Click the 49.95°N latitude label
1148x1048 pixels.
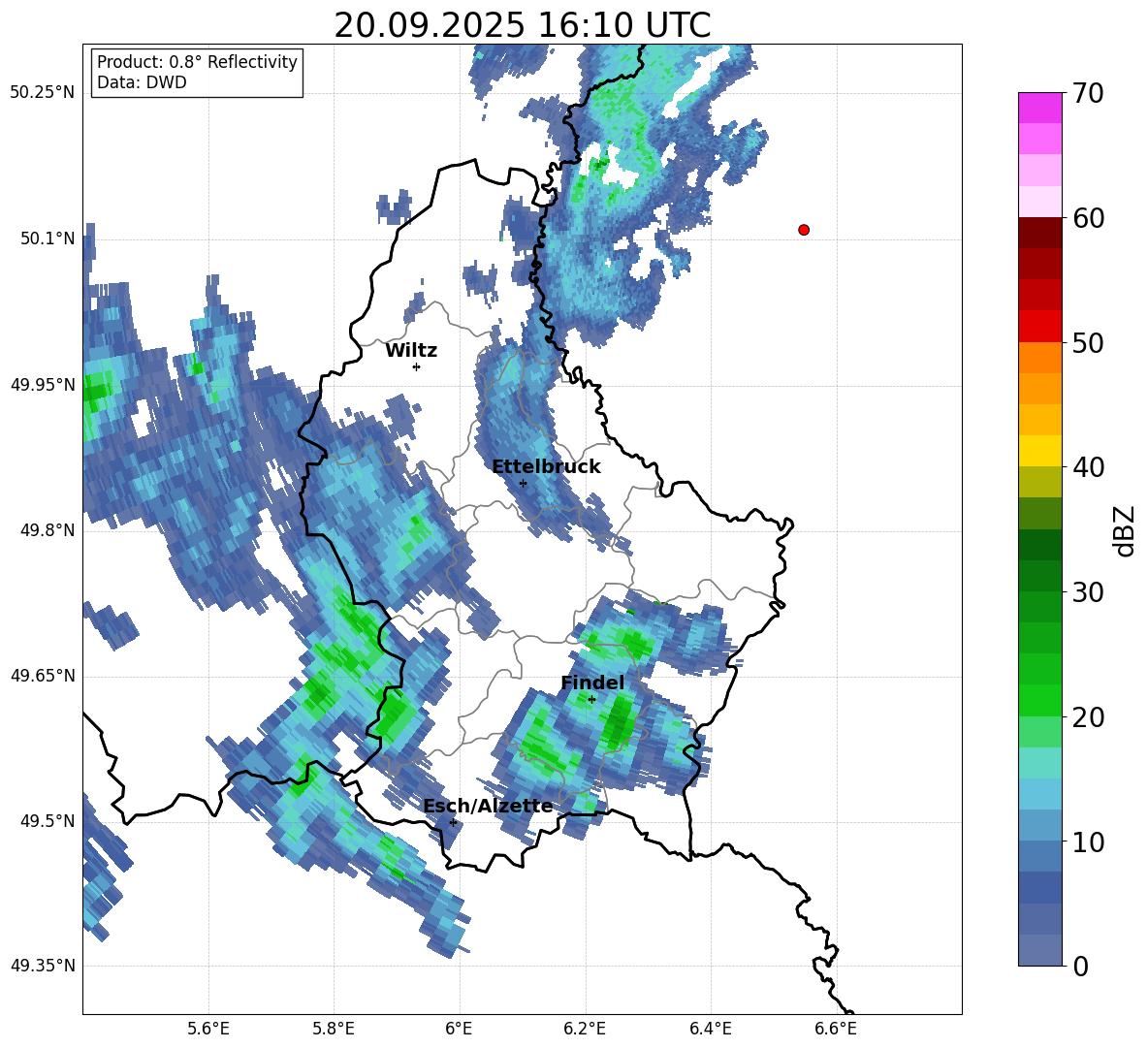[43, 385]
